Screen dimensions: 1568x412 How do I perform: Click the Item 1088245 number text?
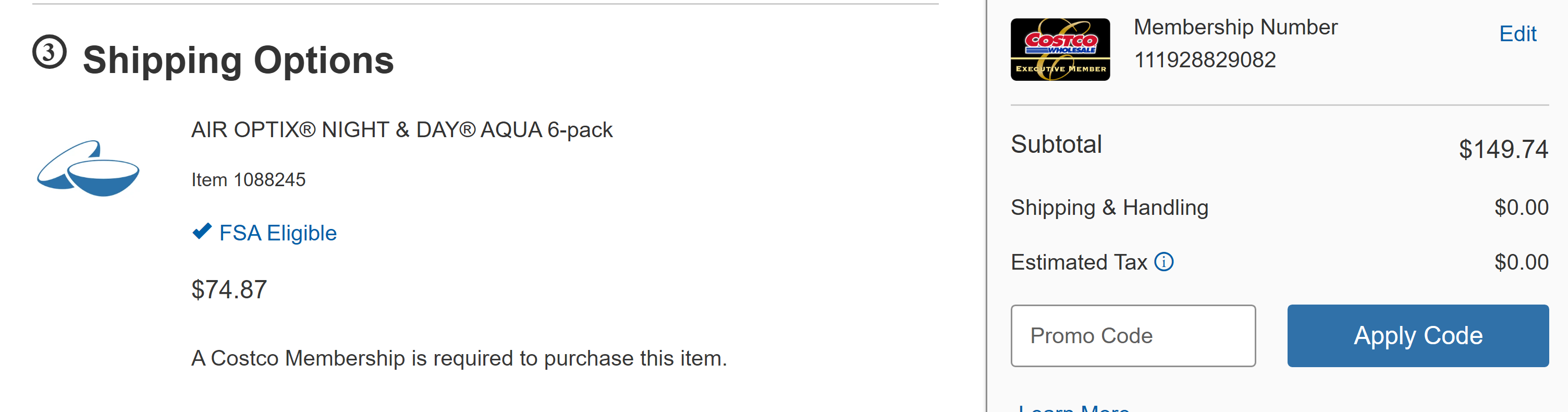point(248,179)
